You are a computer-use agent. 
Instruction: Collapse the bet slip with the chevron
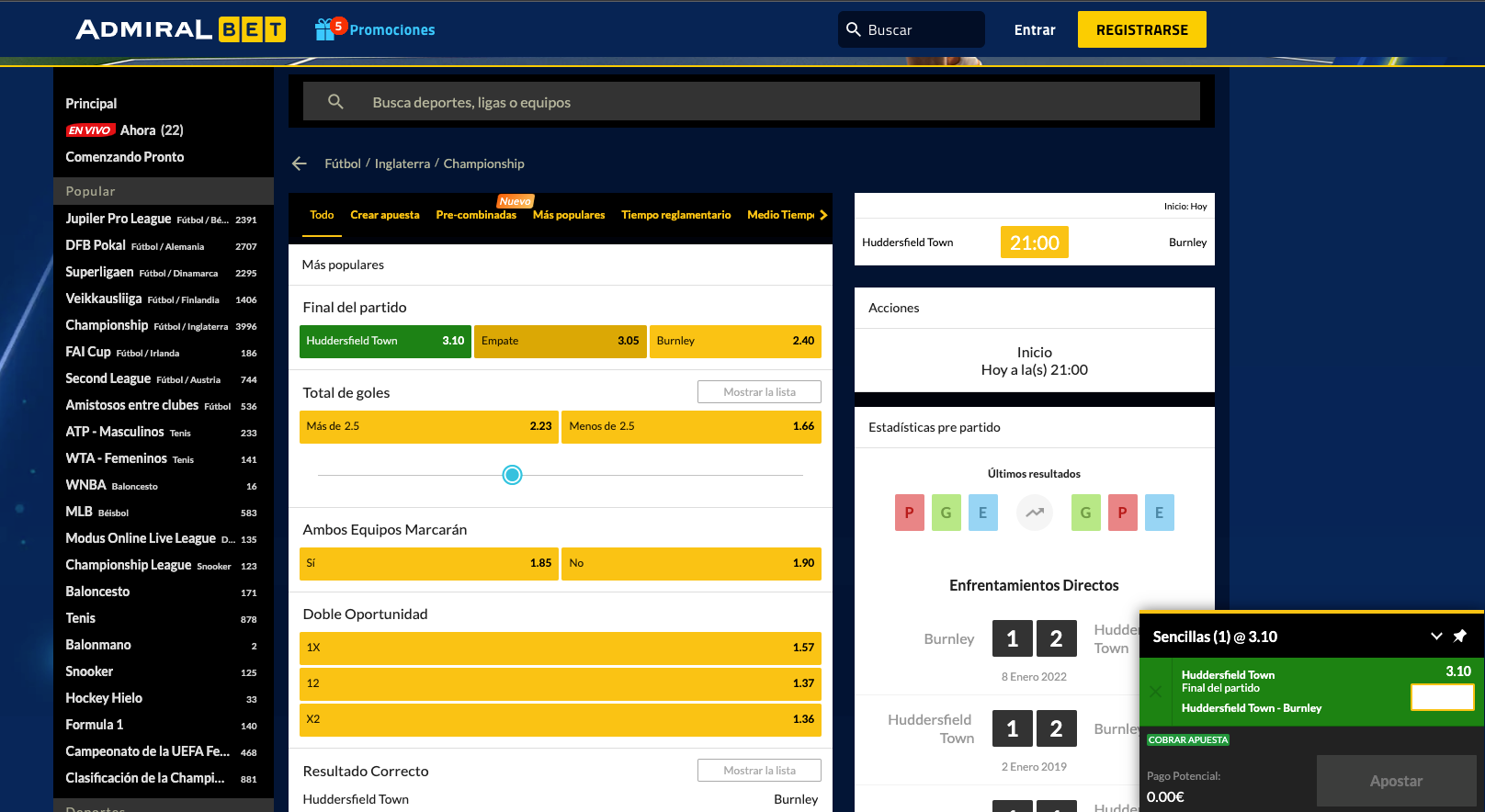click(x=1436, y=636)
